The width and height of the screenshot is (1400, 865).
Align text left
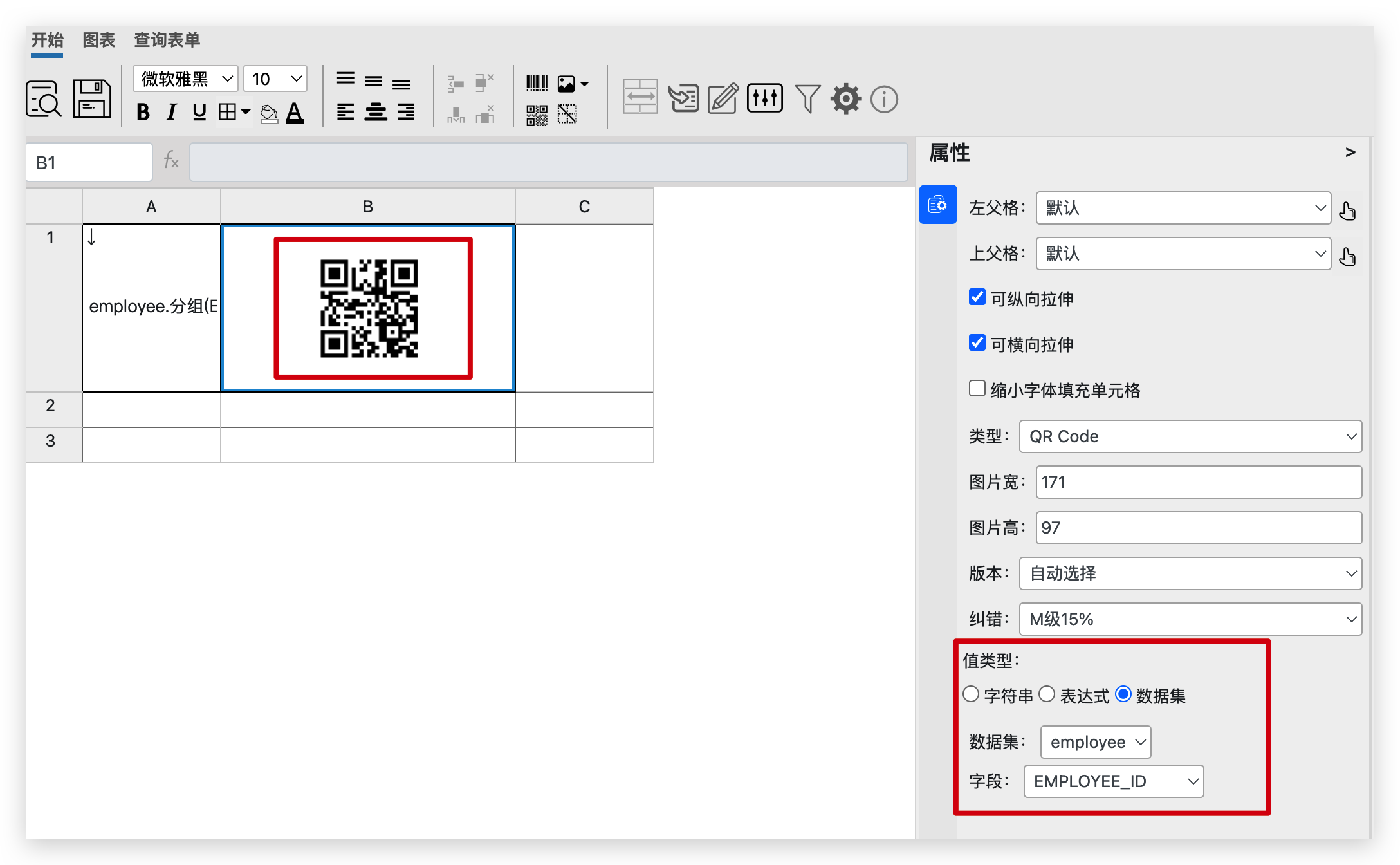(345, 112)
